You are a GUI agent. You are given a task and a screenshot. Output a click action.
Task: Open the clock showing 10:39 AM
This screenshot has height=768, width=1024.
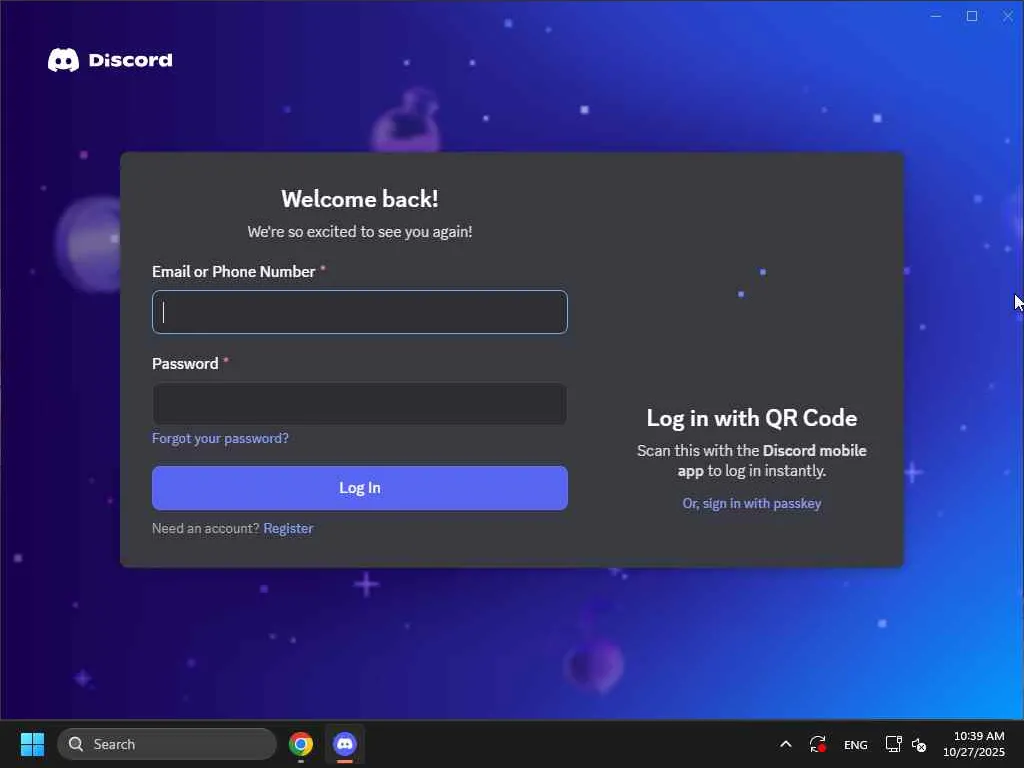(974, 744)
